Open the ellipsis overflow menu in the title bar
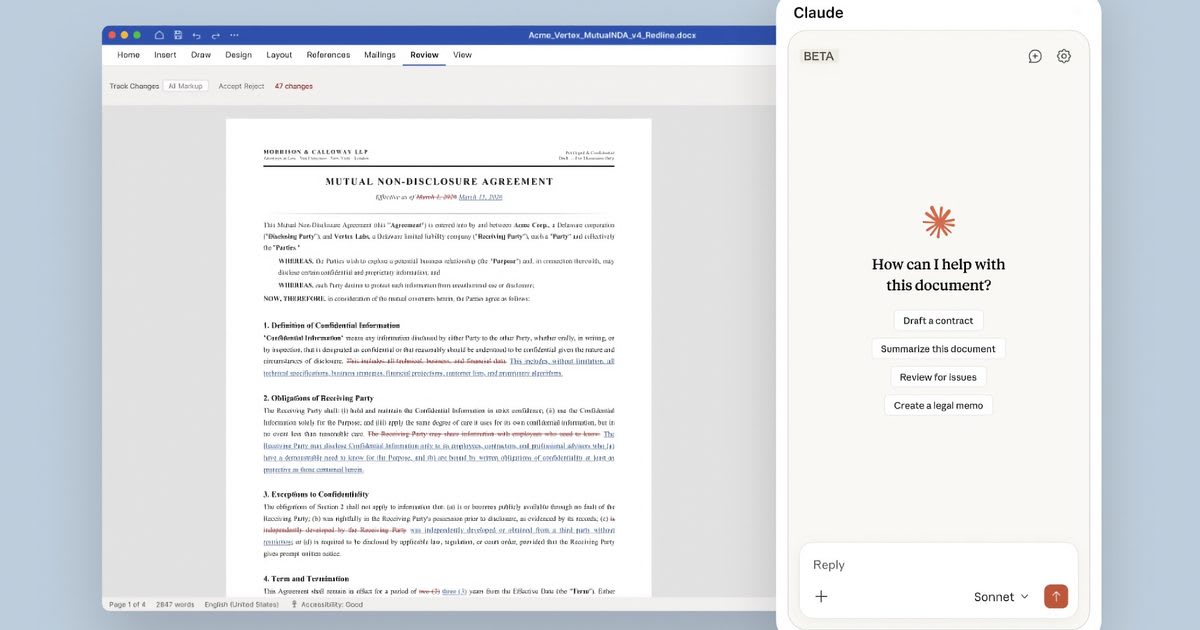The image size is (1200, 630). click(x=234, y=34)
